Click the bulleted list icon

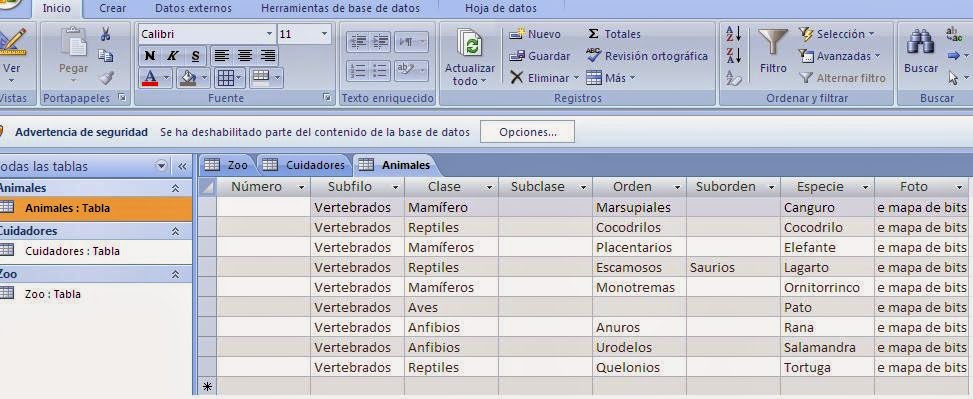[x=380, y=70]
